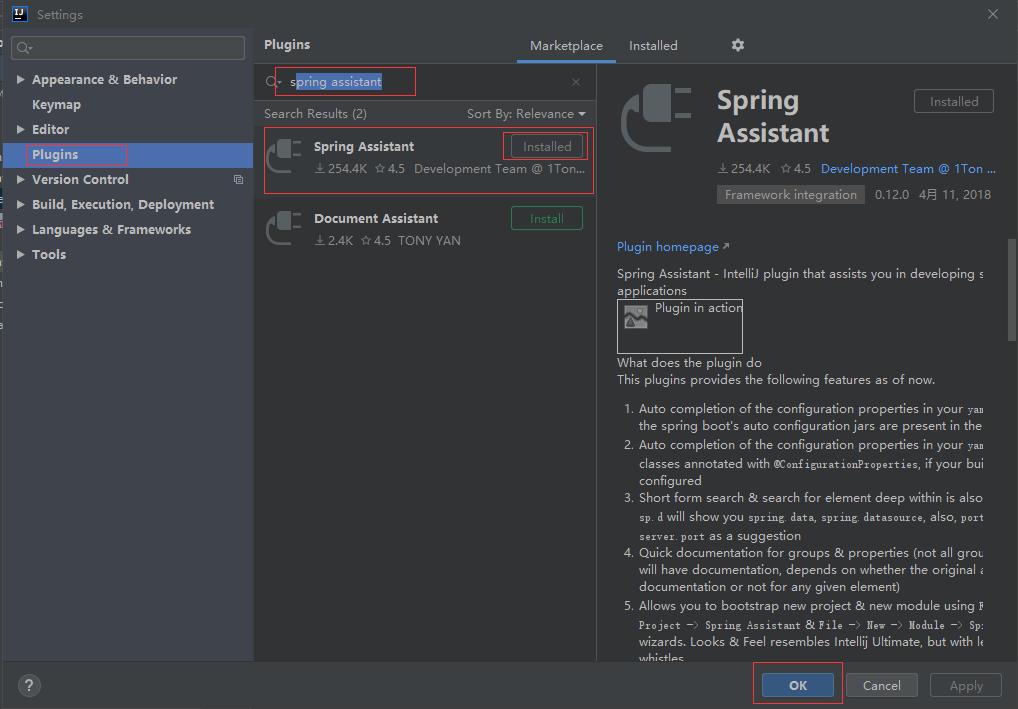Image resolution: width=1018 pixels, height=709 pixels.
Task: Click Installed button in plugin detail panel
Action: click(954, 101)
